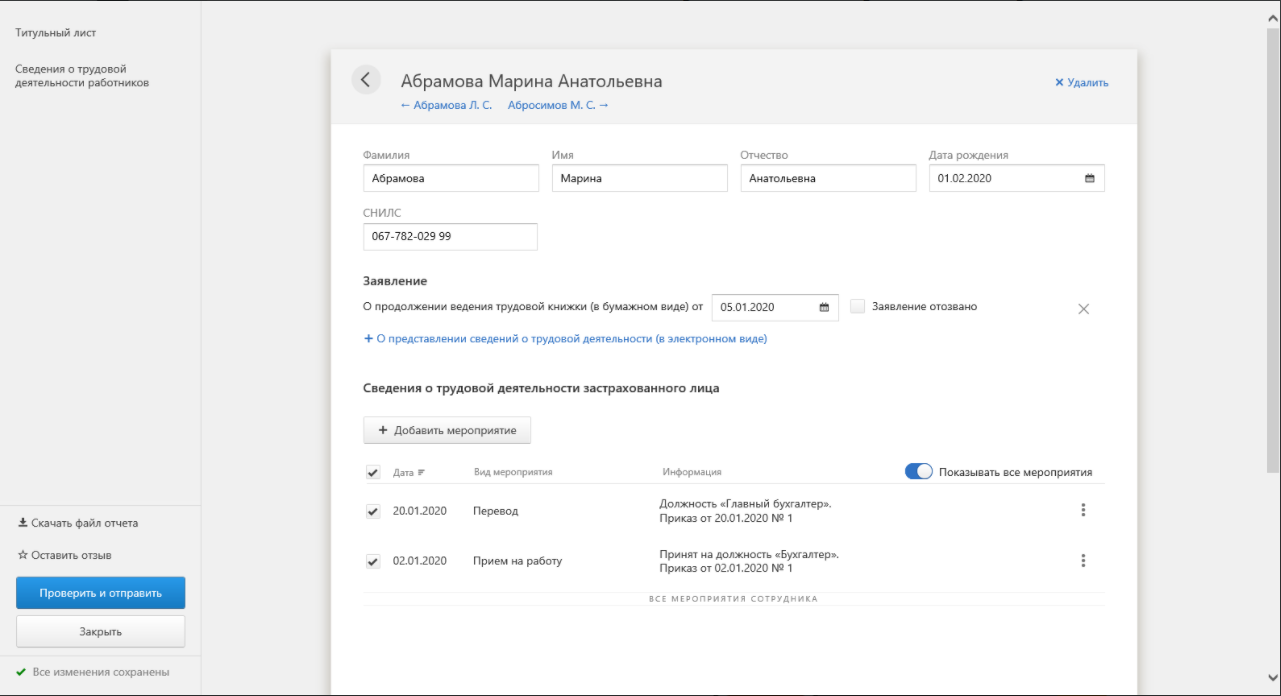The width and height of the screenshot is (1281, 696).
Task: Click Скачать файл отчета
Action: [x=78, y=523]
